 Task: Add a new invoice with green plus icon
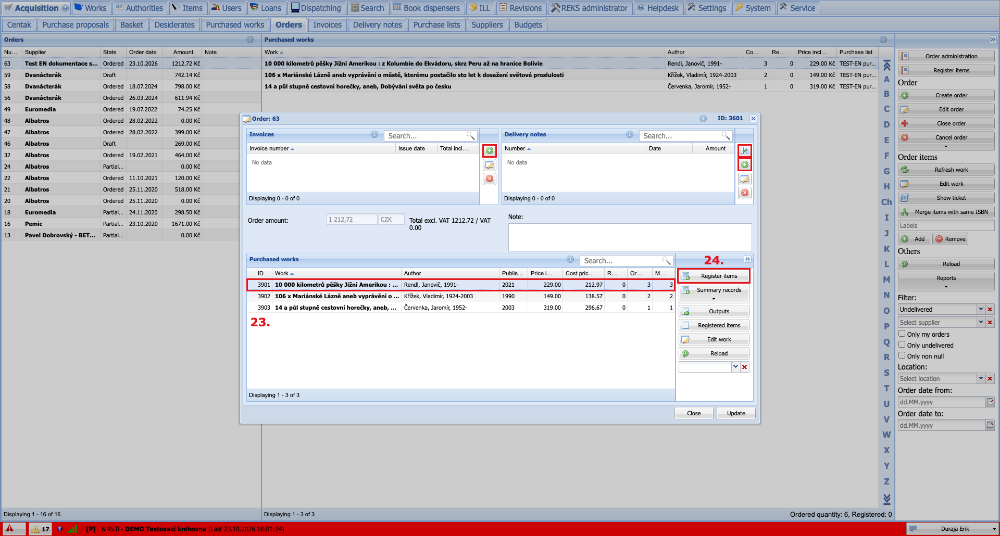[489, 151]
